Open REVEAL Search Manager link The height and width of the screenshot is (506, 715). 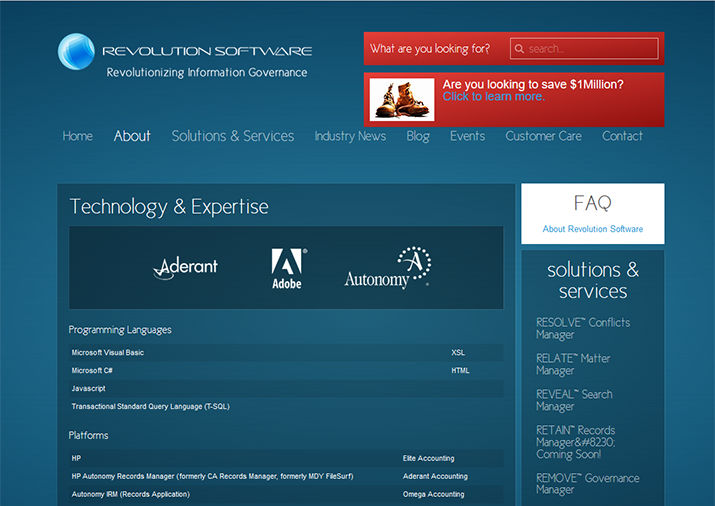tap(574, 400)
